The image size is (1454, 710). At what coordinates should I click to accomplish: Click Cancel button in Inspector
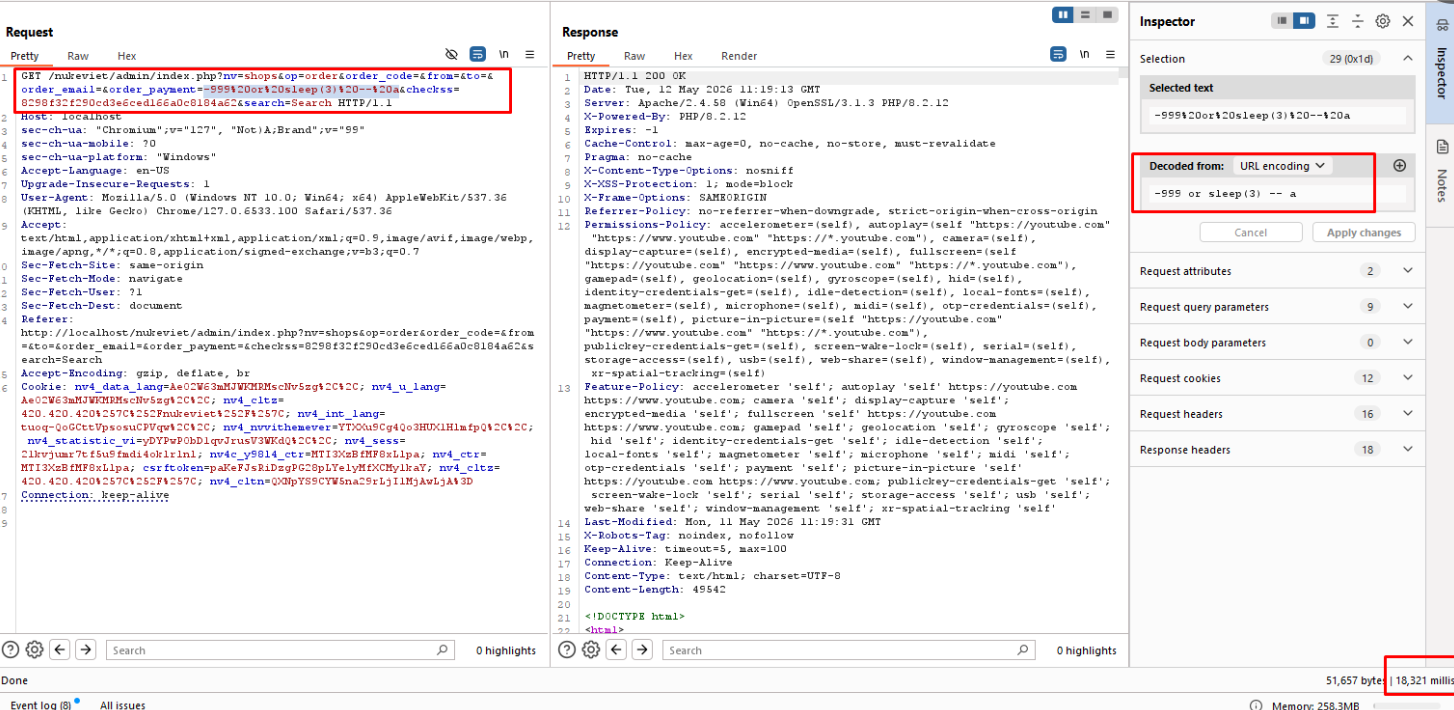(1251, 232)
